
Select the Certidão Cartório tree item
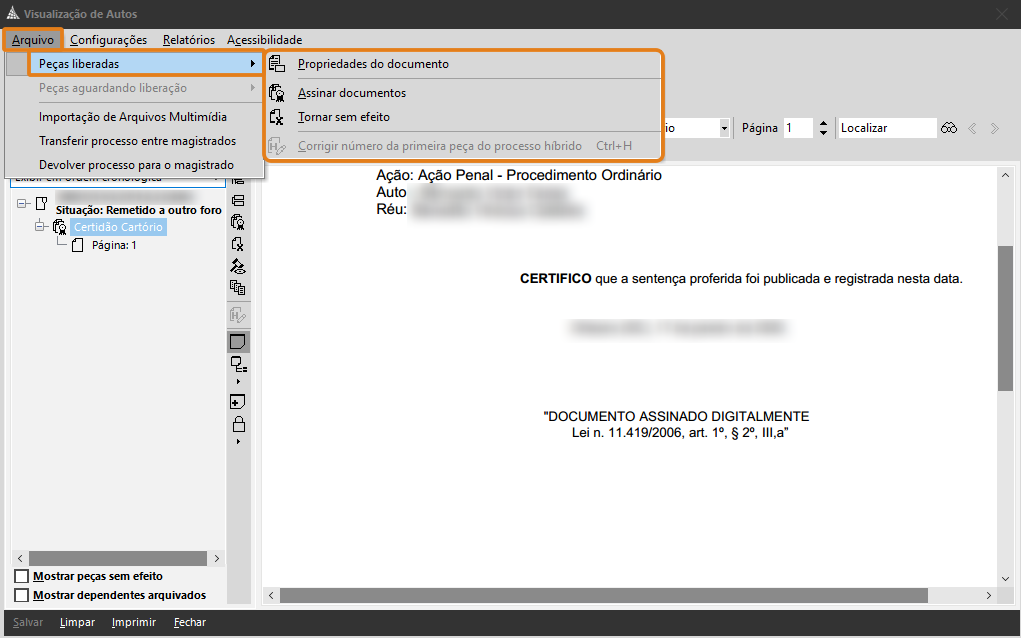coord(118,227)
